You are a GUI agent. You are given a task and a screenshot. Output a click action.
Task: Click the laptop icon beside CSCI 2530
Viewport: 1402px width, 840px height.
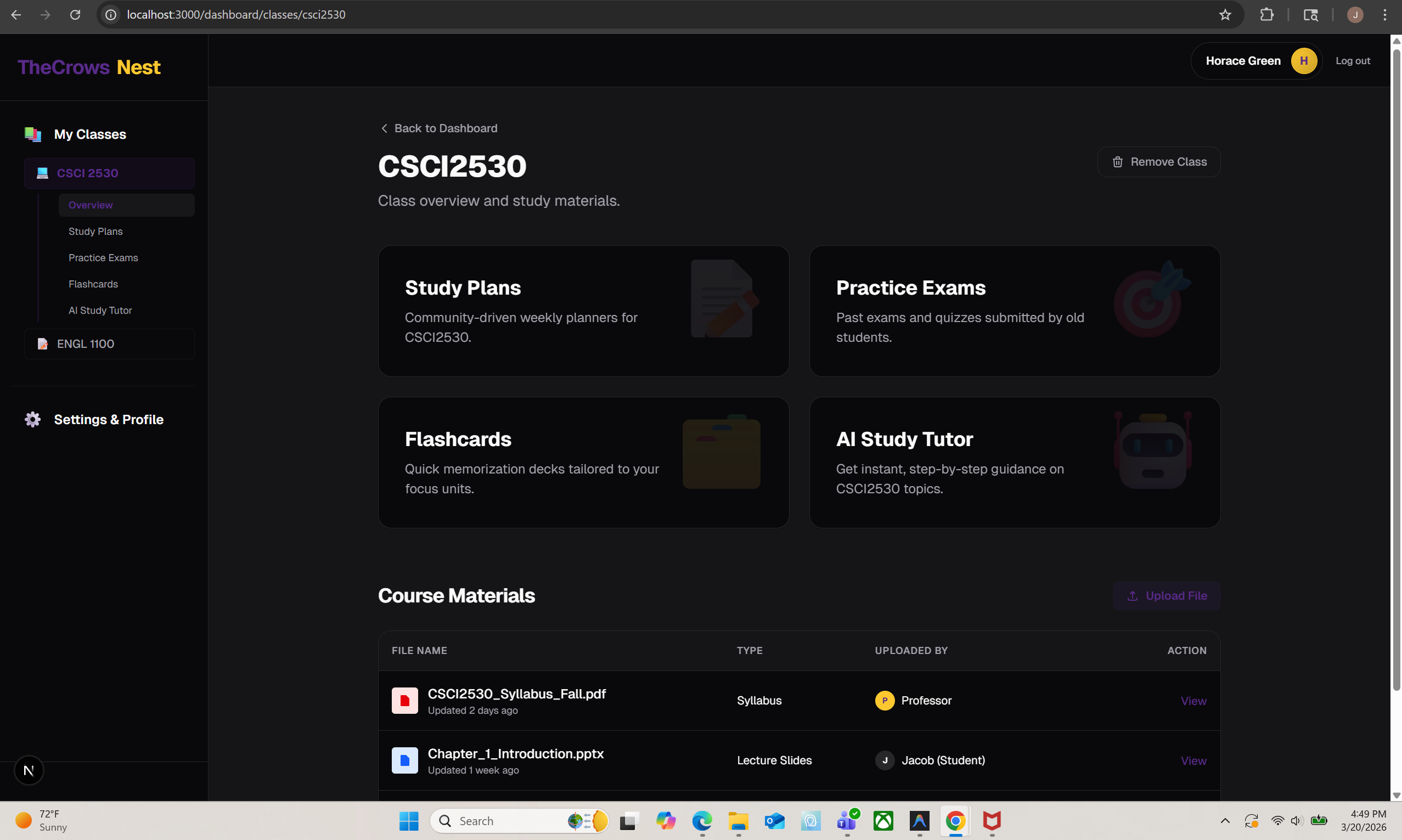(x=42, y=173)
